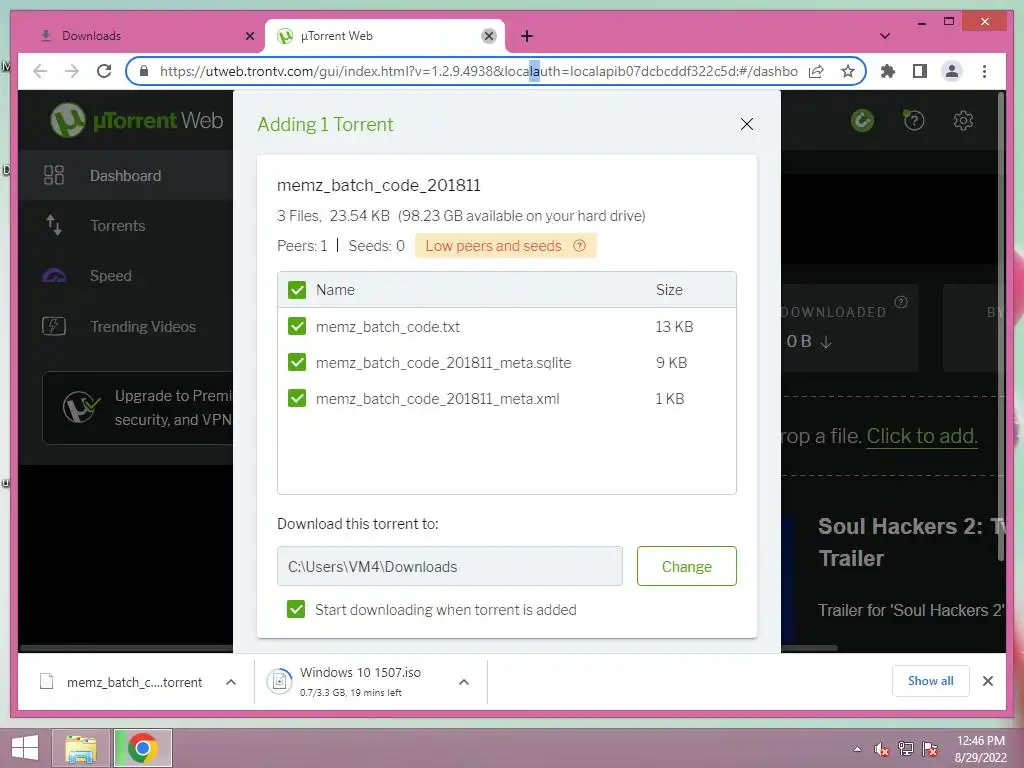Screen dimensions: 1024x768
Task: Click the muted volume tray icon
Action: 882,748
